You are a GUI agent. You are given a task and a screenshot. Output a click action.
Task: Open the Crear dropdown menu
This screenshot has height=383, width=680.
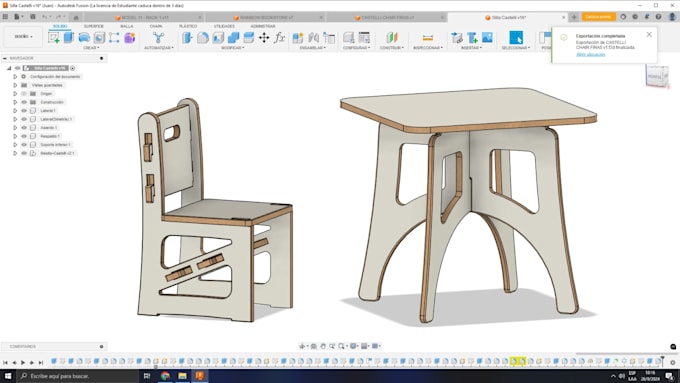[91, 48]
